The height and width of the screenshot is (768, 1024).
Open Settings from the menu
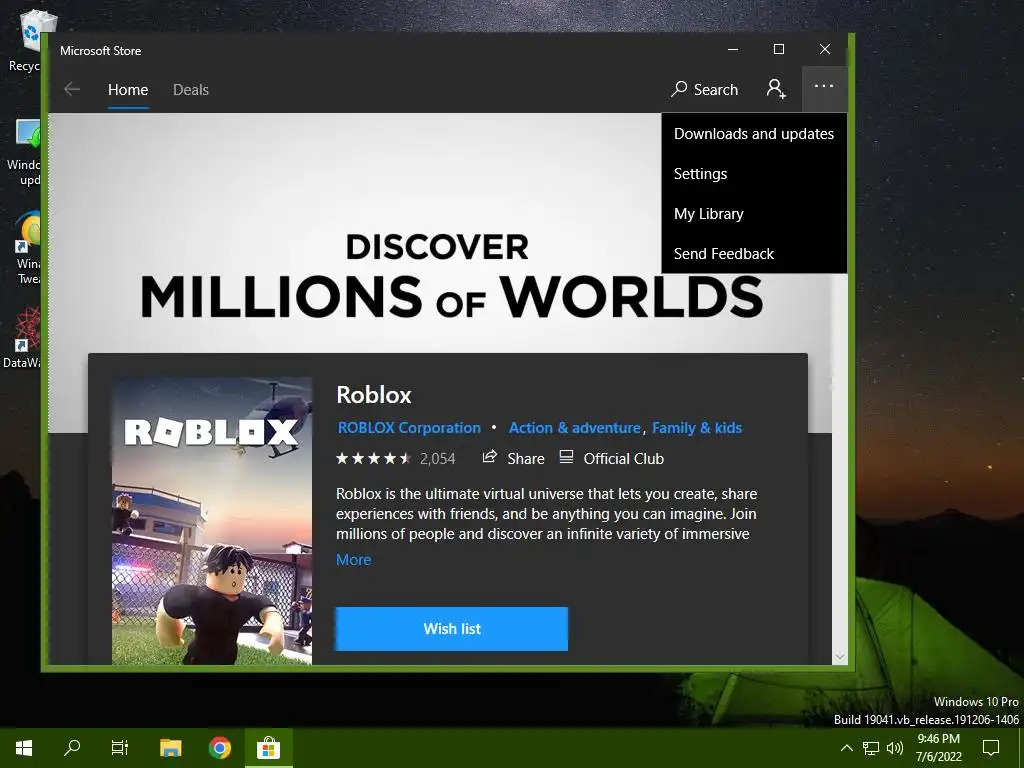click(x=754, y=174)
